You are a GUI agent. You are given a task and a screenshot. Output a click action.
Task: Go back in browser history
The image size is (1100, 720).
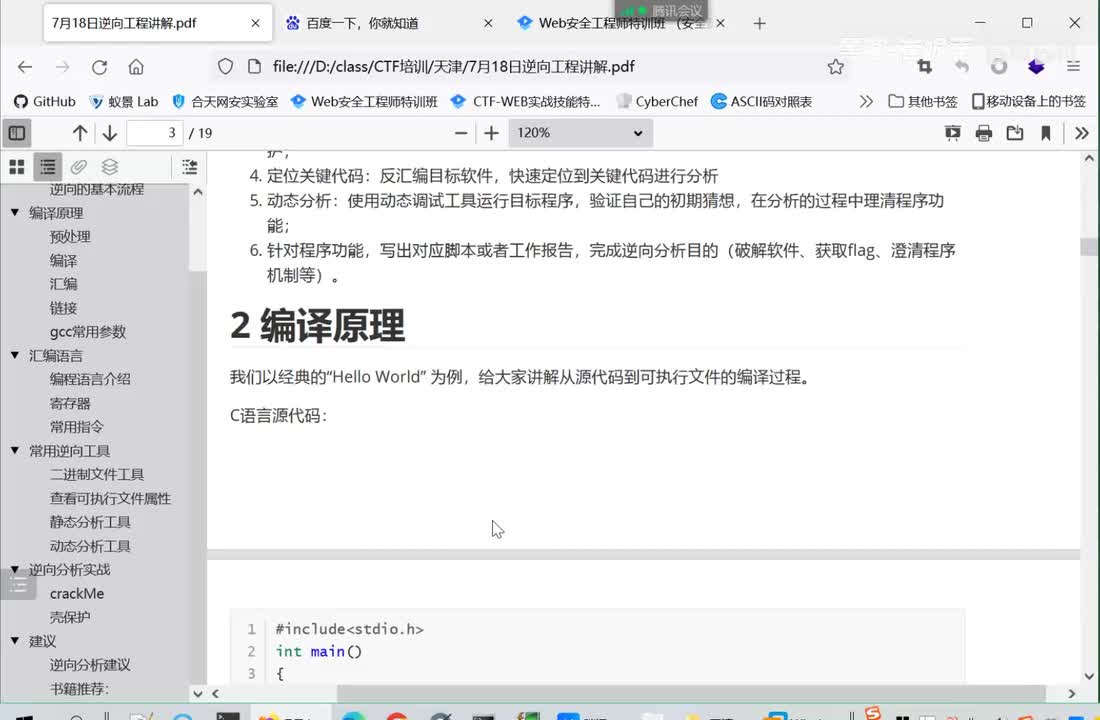pos(25,67)
